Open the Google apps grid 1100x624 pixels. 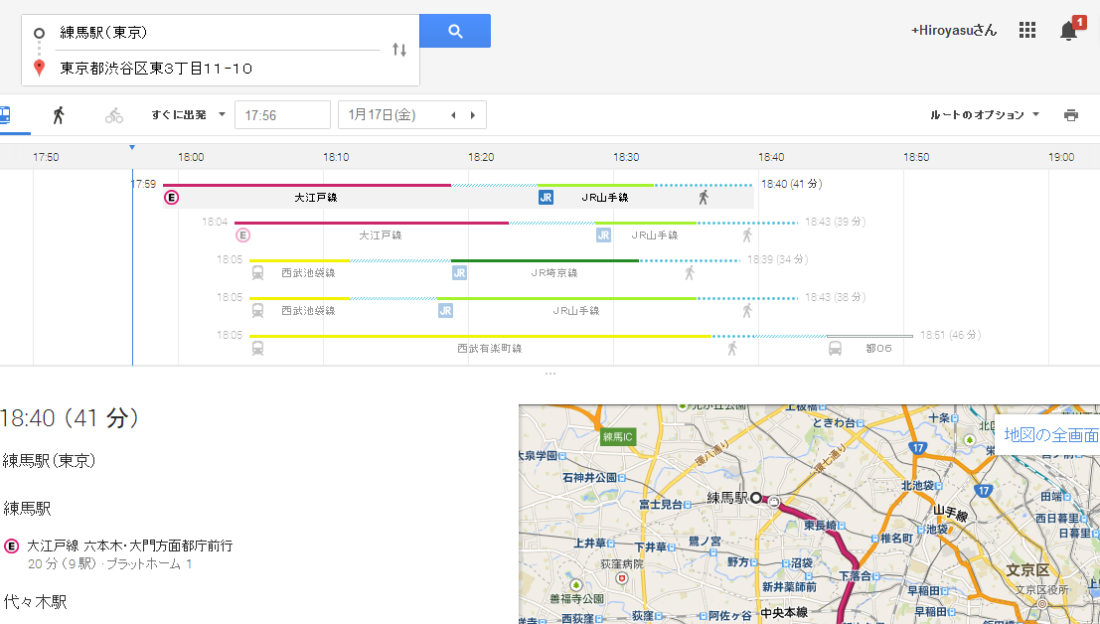click(1027, 31)
